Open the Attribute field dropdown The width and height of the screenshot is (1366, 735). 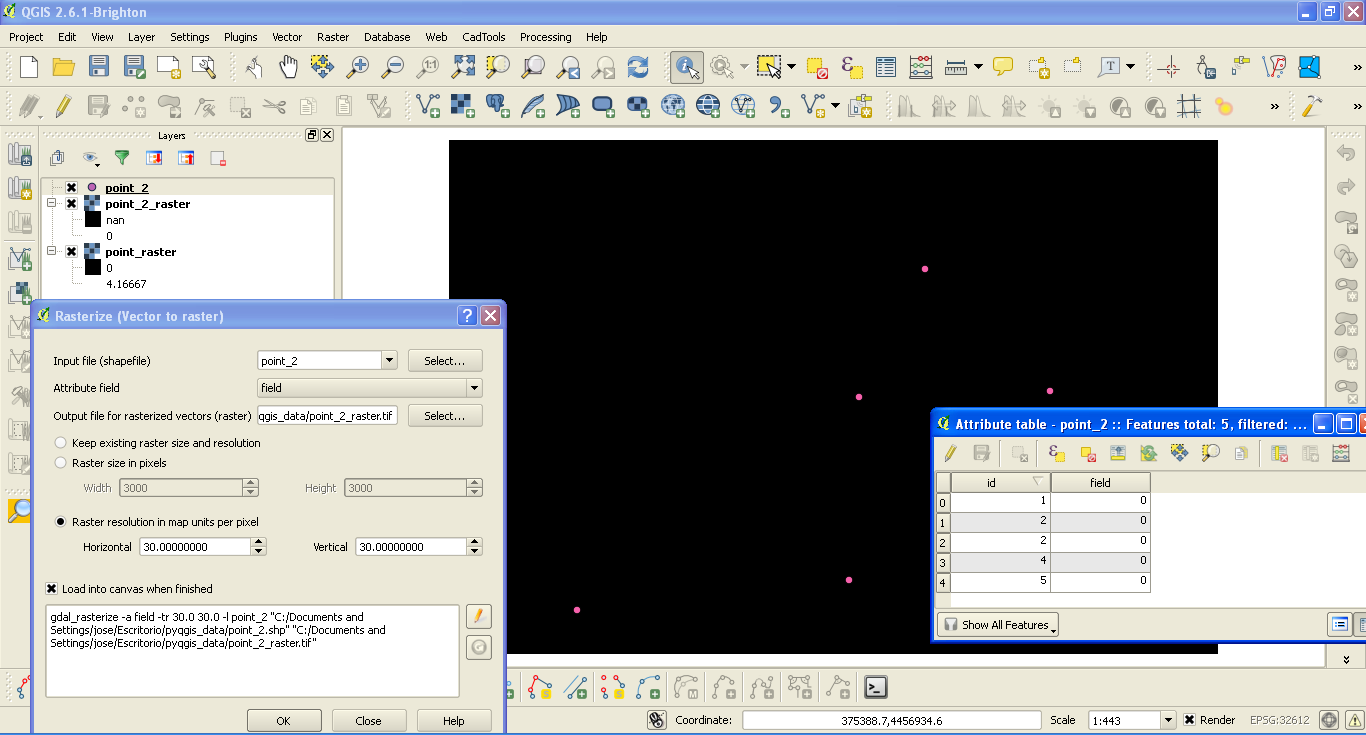pos(474,388)
